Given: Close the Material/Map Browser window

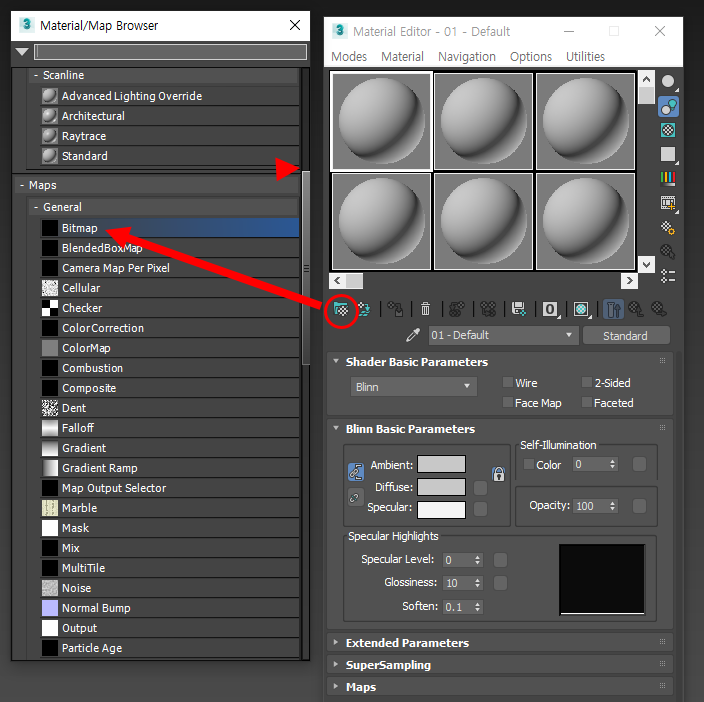Looking at the screenshot, I should point(295,25).
